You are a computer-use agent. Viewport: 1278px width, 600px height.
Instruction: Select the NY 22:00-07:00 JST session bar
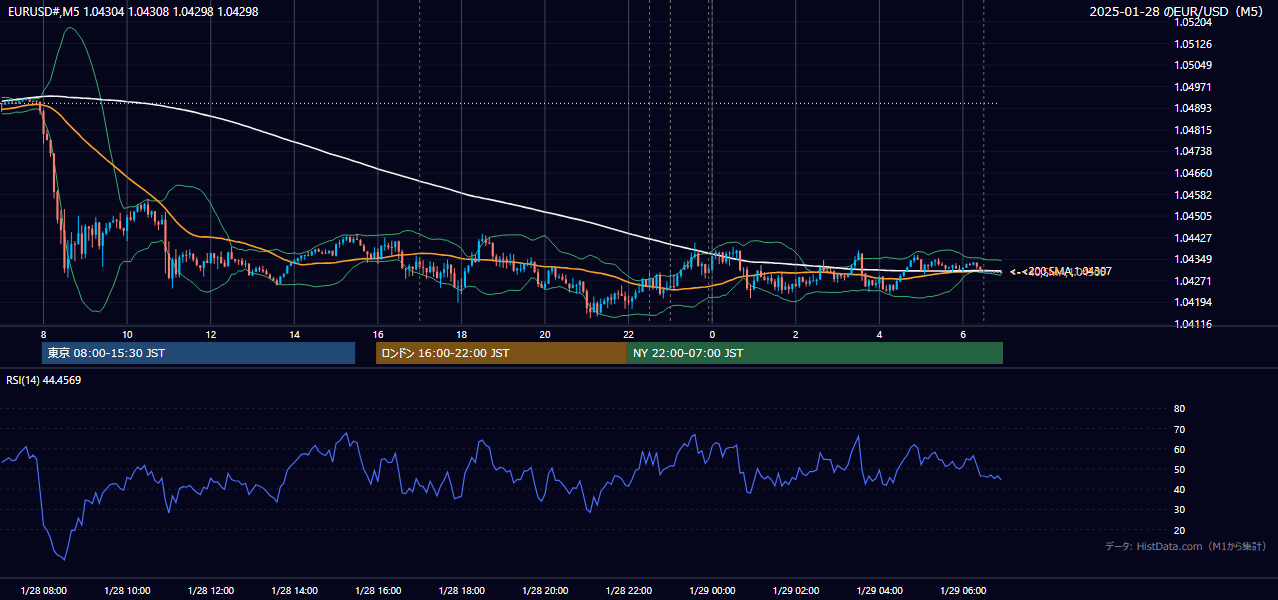(x=815, y=353)
